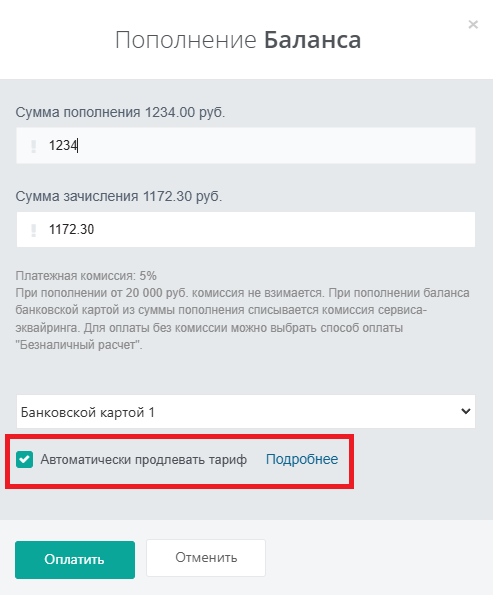
Task: Click the checkmark of auto-renew tariff checkbox
Action: (25, 460)
